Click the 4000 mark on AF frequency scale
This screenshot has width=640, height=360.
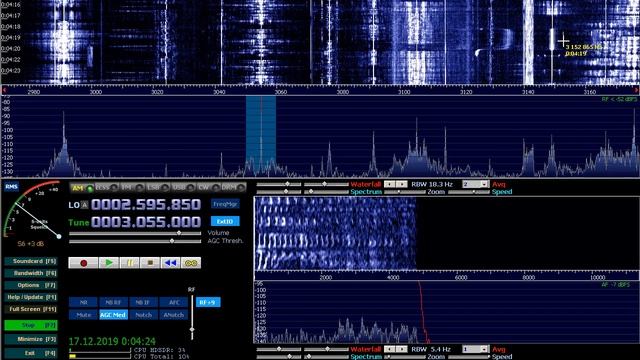[x=393, y=278]
